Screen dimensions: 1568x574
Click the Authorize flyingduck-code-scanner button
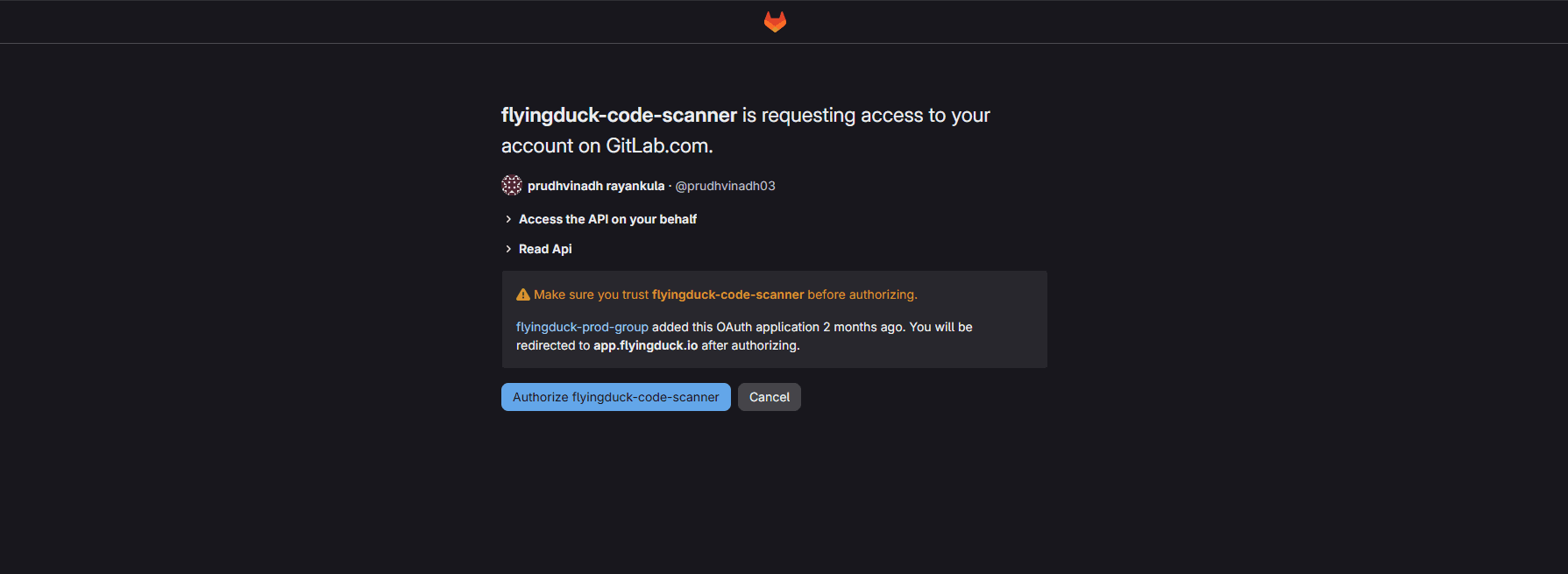615,396
